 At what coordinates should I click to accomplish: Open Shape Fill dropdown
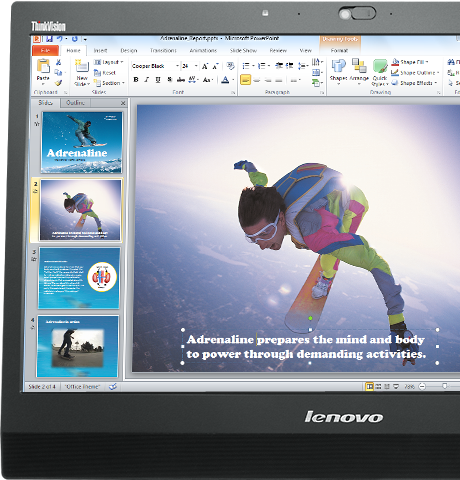pos(410,62)
